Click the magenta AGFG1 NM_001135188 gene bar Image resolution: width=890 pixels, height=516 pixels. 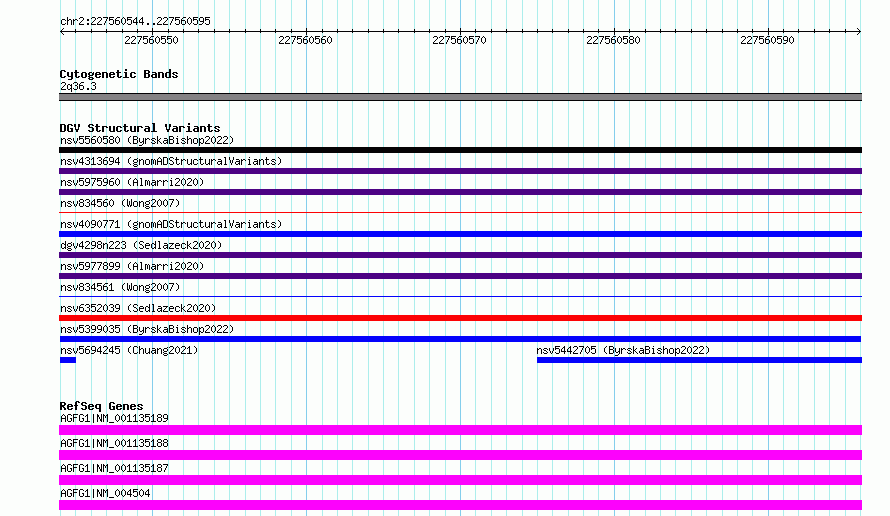tap(460, 455)
